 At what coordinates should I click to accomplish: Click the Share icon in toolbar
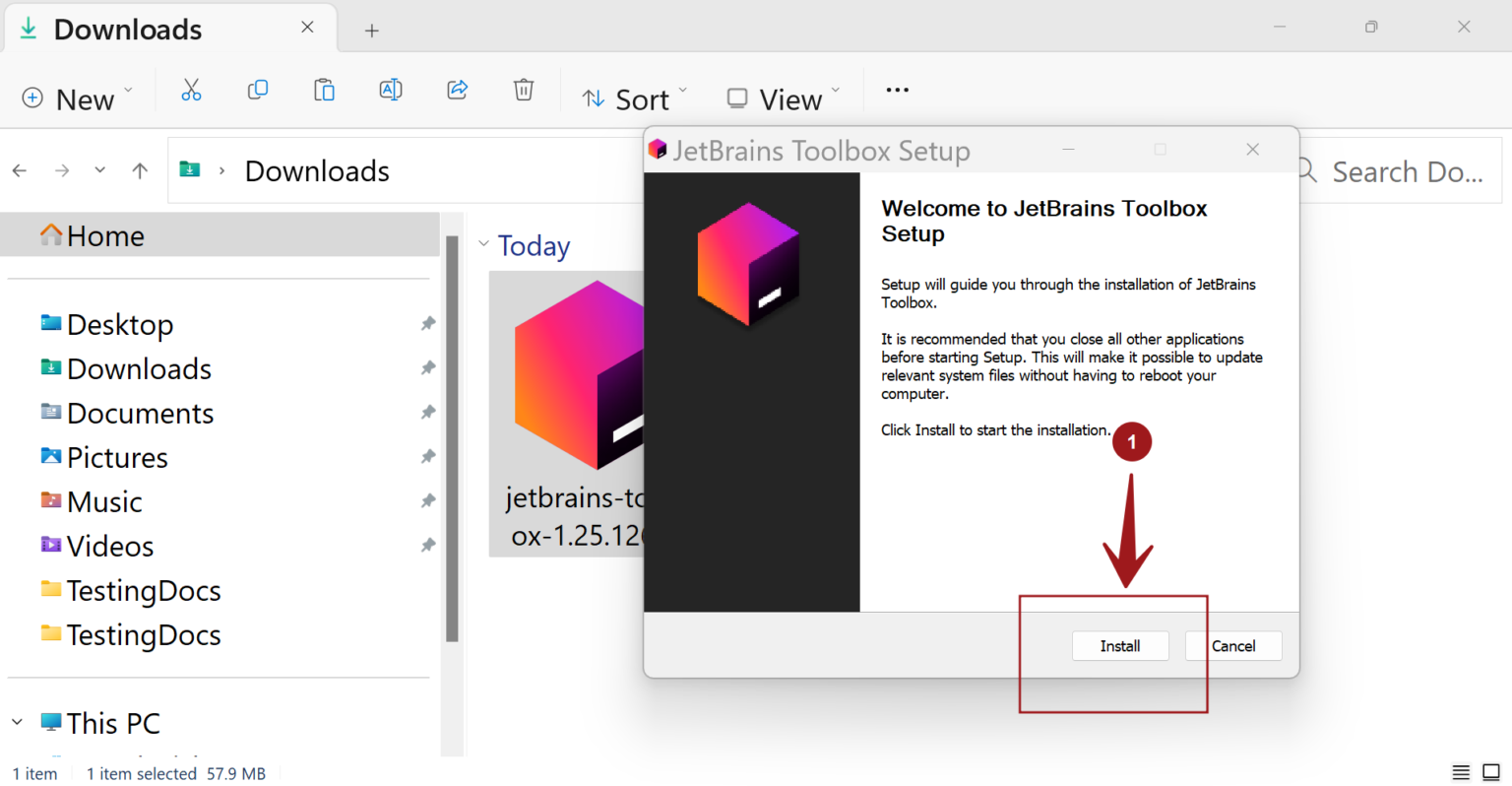(458, 91)
